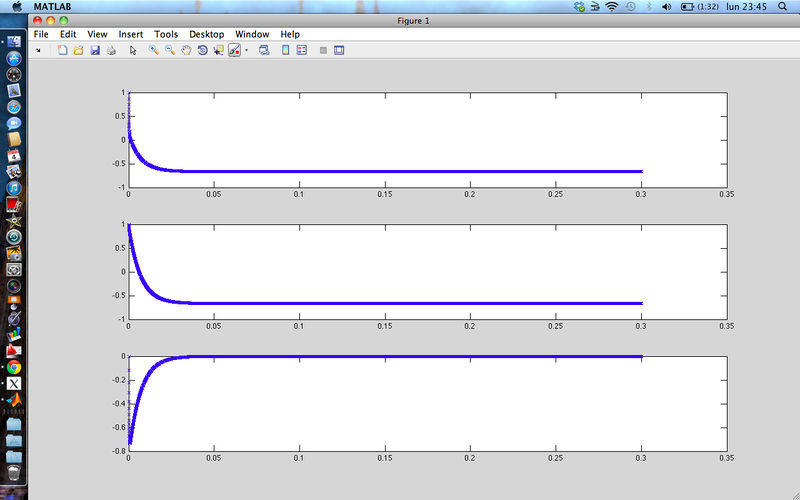Screen dimensions: 800x500
Task: Open the Desktop menu
Action: click(x=207, y=34)
